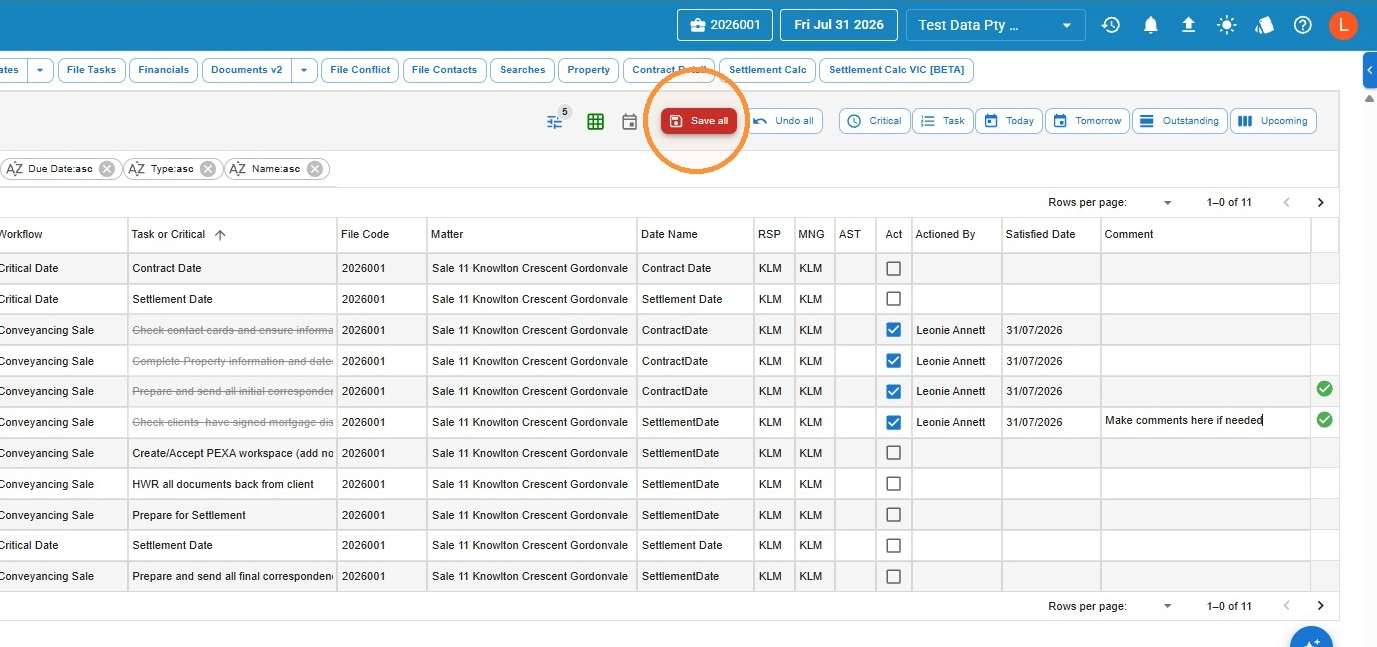Untick Act for Check clients signed mortgage row
This screenshot has height=647, width=1377.
894,422
